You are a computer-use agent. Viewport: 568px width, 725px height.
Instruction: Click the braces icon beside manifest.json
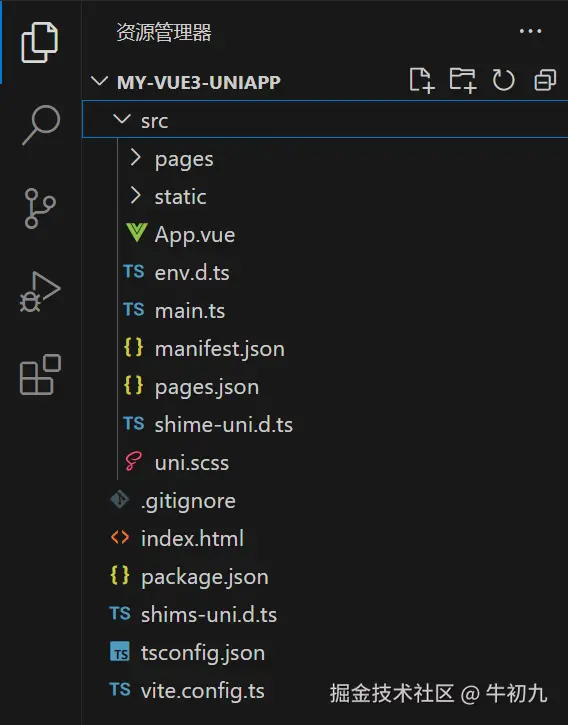click(x=133, y=347)
